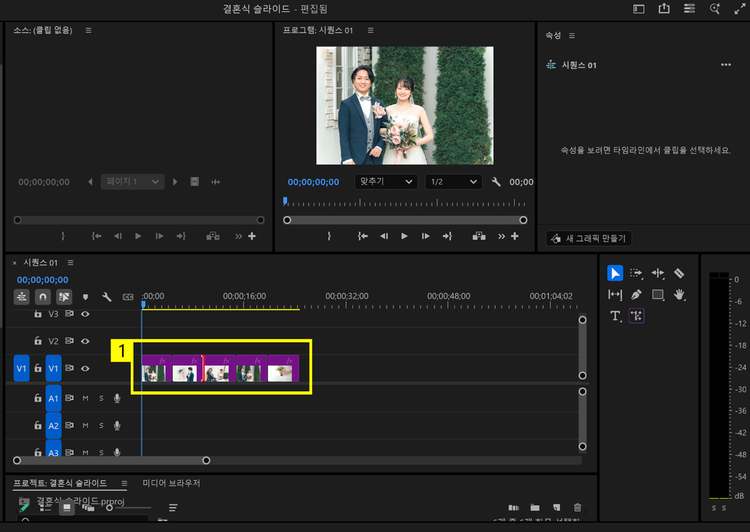Select the Track Select Forward tool

[636, 273]
